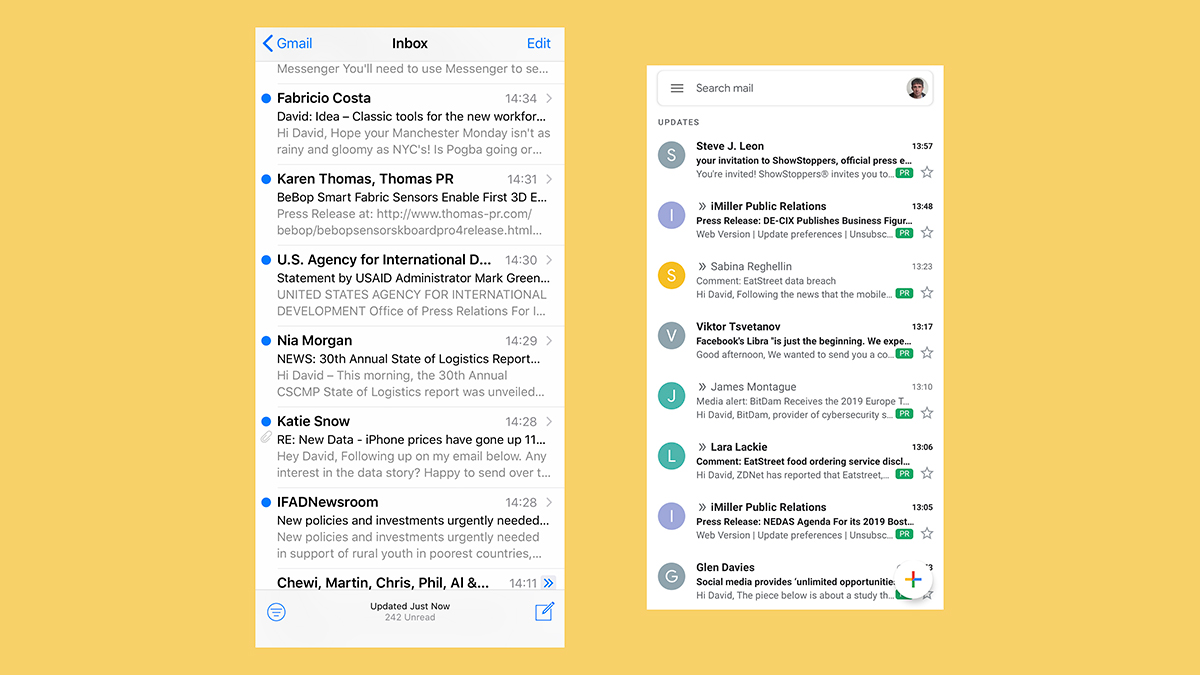Open chevron on Katie Snow row
Viewport: 1200px width, 675px height.
tap(549, 422)
